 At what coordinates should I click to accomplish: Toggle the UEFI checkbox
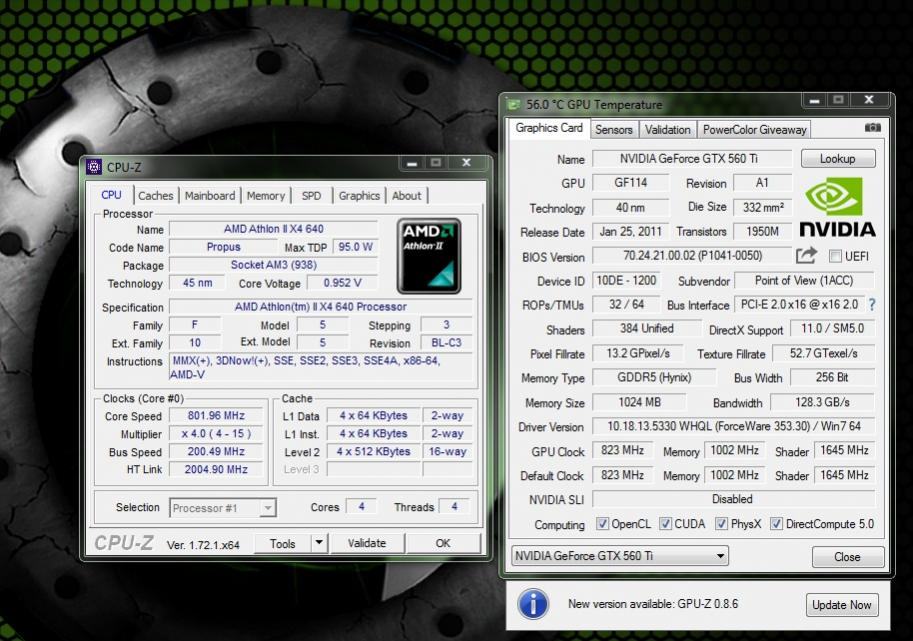point(835,256)
